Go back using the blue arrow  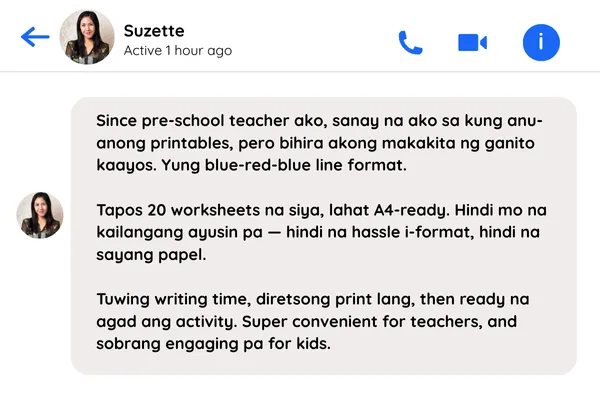pyautogui.click(x=35, y=37)
